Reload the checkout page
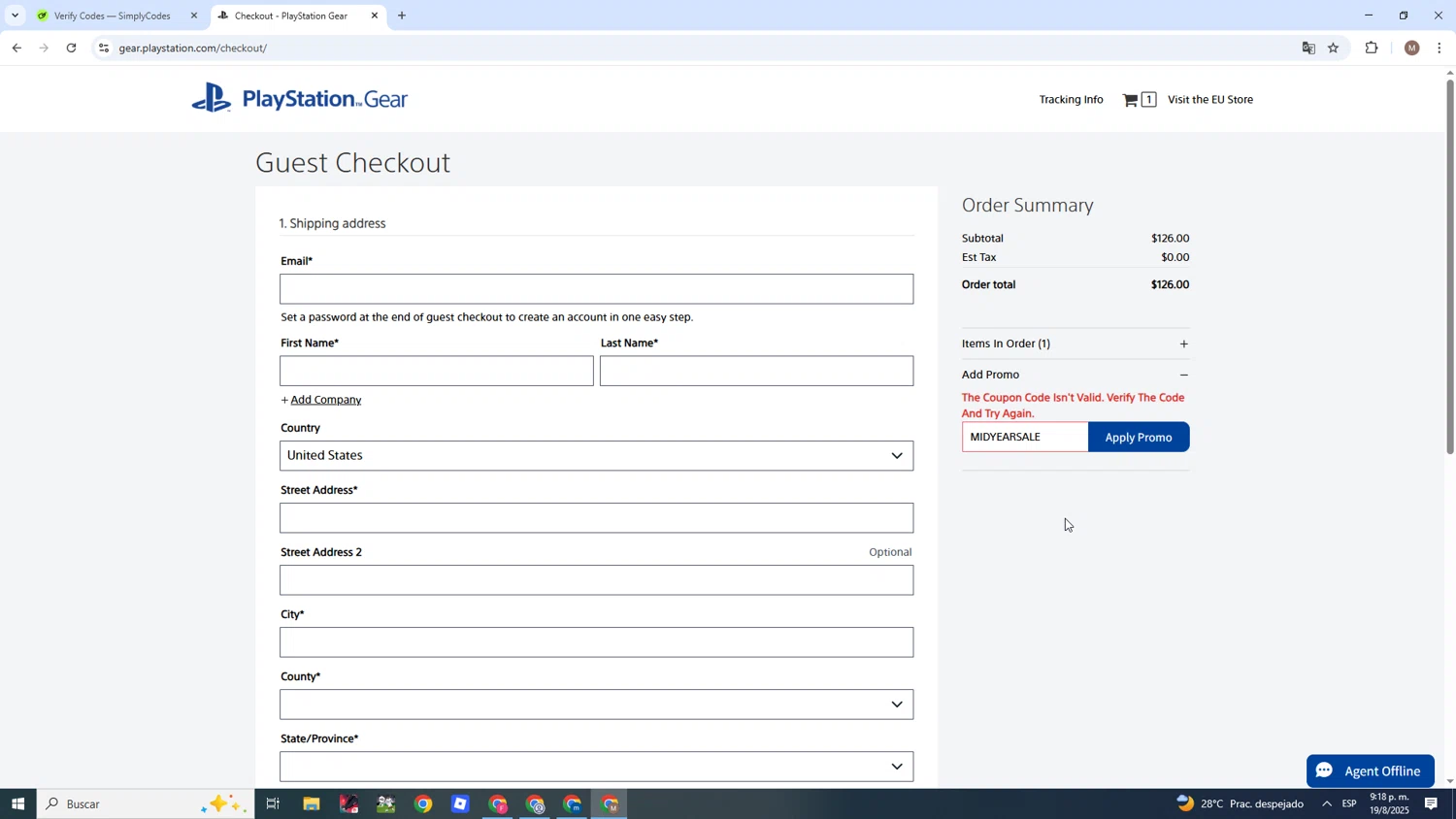This screenshot has width=1456, height=819. point(72,48)
